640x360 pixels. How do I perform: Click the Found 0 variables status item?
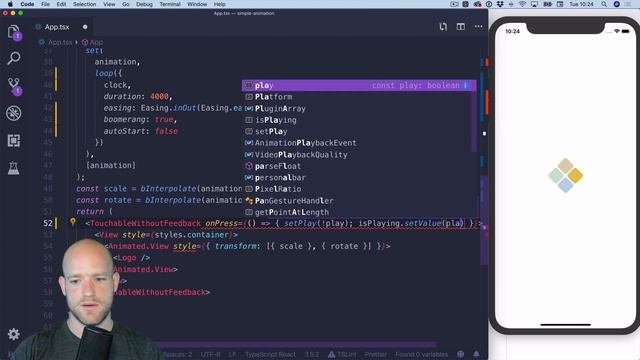click(x=421, y=354)
